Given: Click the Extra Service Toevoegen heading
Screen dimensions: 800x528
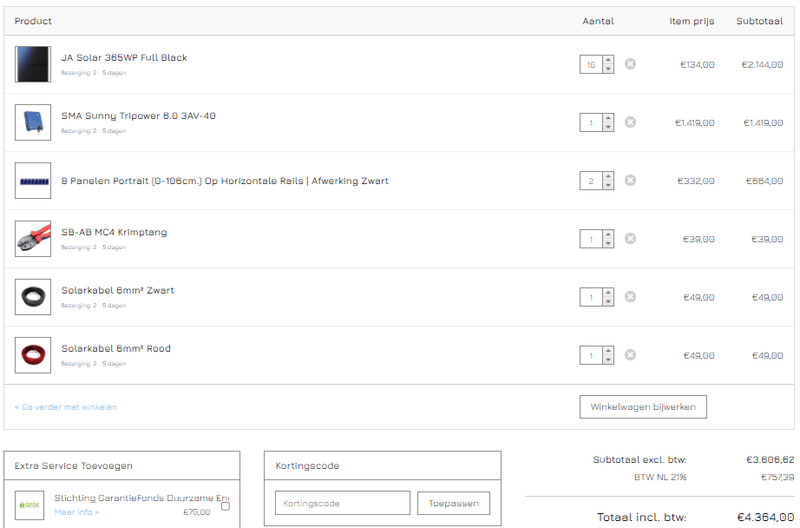Looking at the screenshot, I should coord(73,466).
